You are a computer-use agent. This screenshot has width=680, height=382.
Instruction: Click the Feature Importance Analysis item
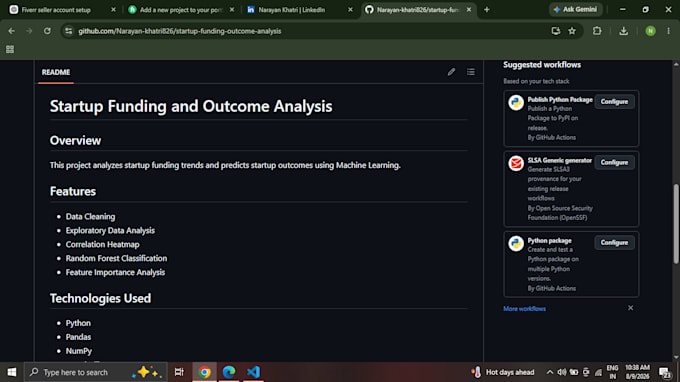point(115,272)
